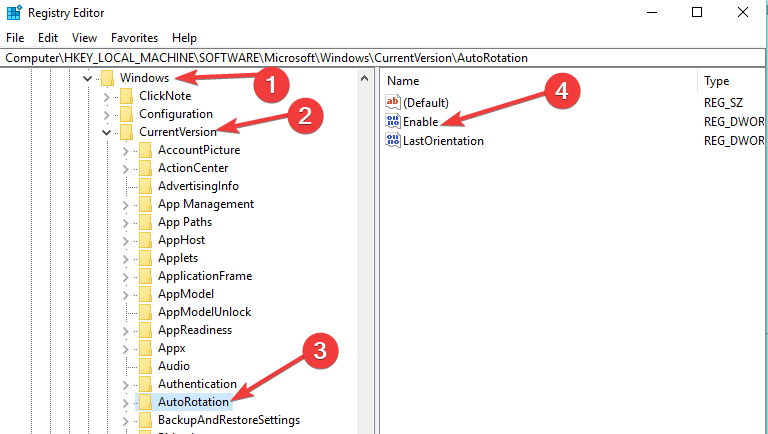768x434 pixels.
Task: Expand the Applets key
Action: (125, 259)
